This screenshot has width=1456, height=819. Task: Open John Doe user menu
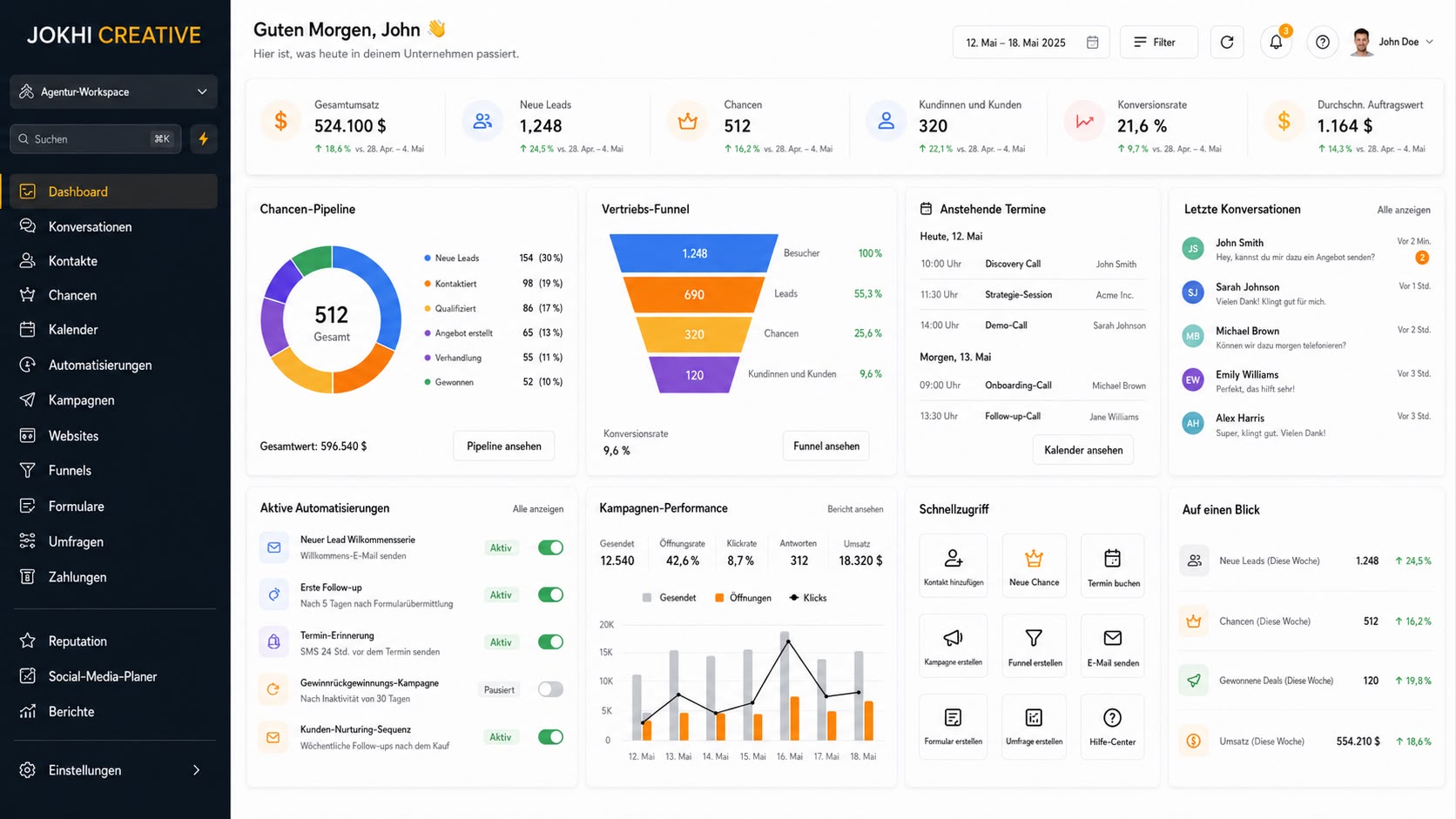[1392, 42]
